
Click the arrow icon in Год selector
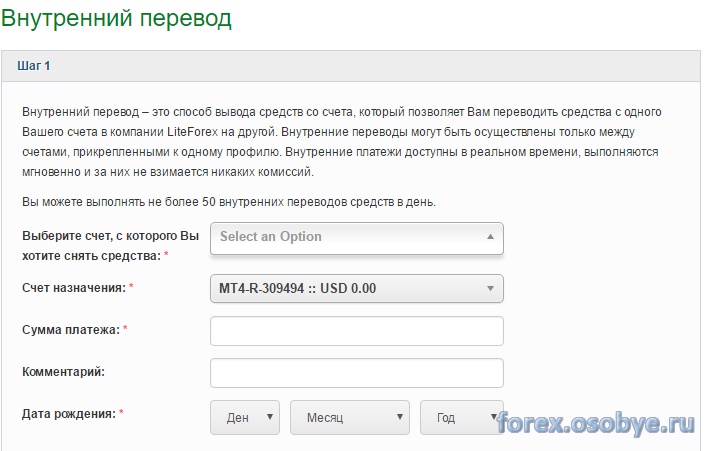click(492, 417)
